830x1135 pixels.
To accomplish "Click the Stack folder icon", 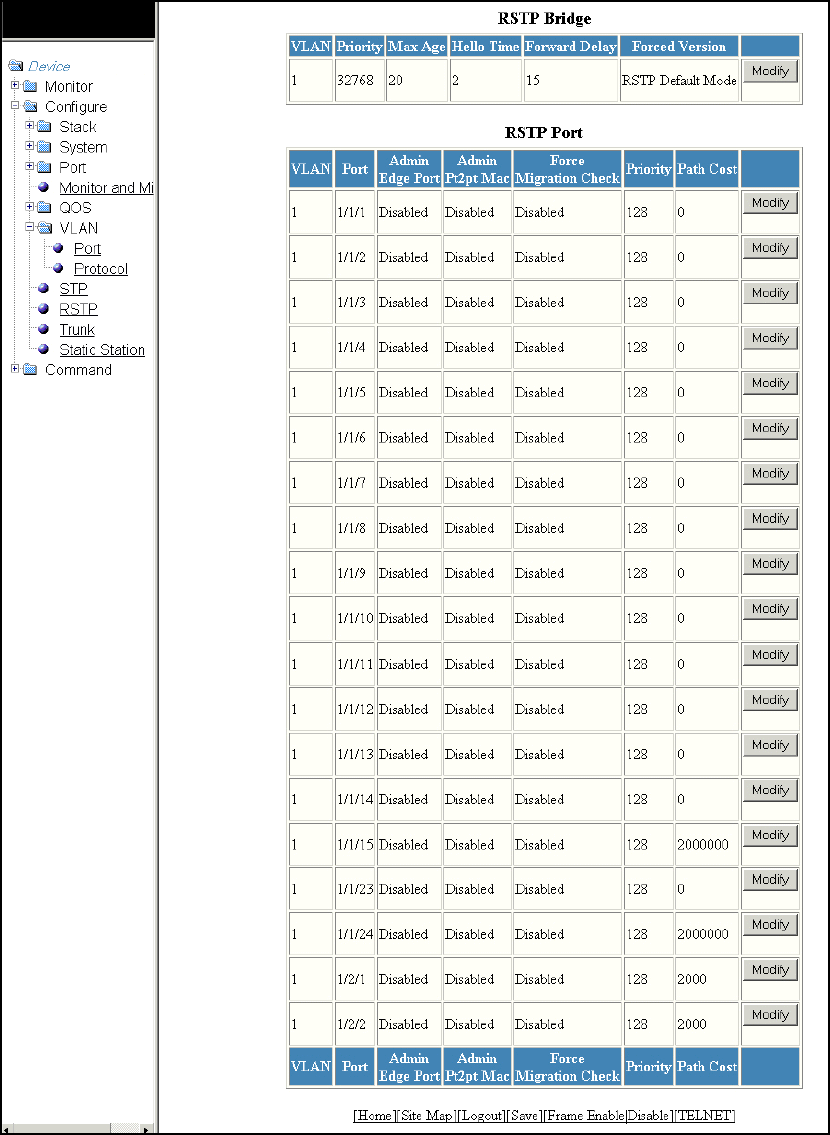I will pyautogui.click(x=44, y=127).
